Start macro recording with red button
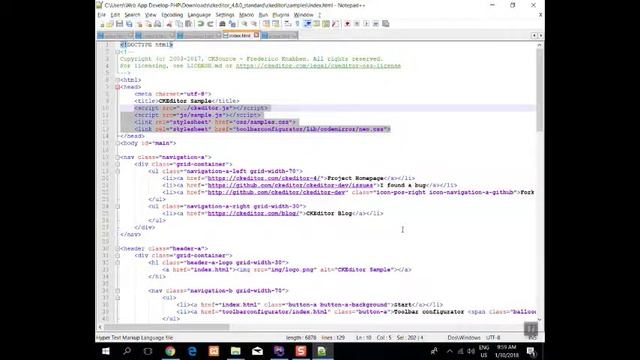Image resolution: width=640 pixels, height=360 pixels. coord(347,24)
